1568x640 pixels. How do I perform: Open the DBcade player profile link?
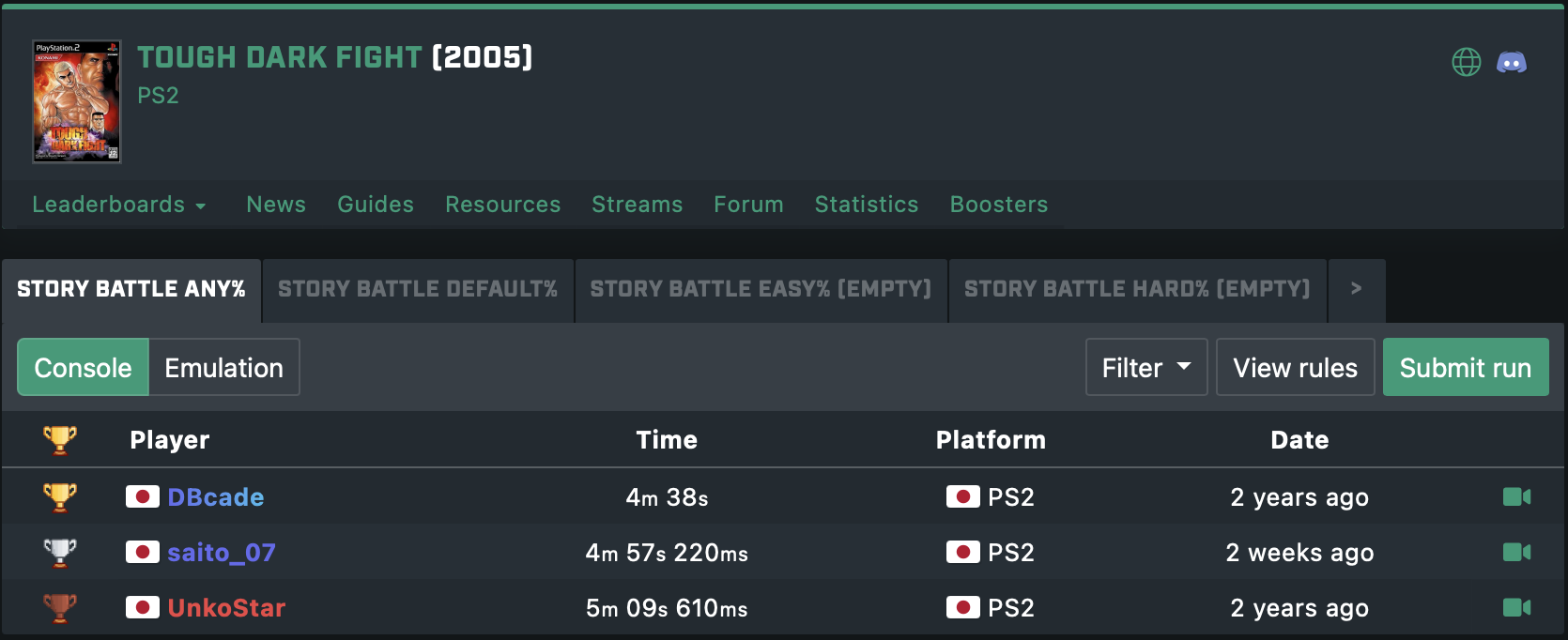click(x=215, y=496)
